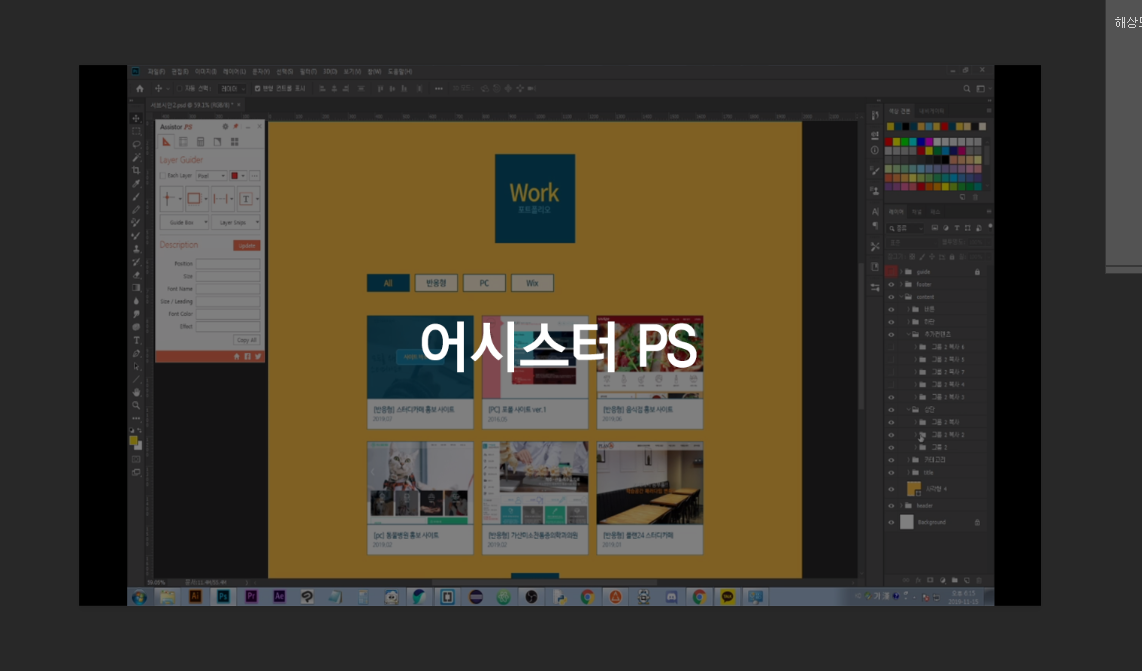Screen dimensions: 1142x671
Task: Toggle show transform controls checkbox
Action: [257, 89]
